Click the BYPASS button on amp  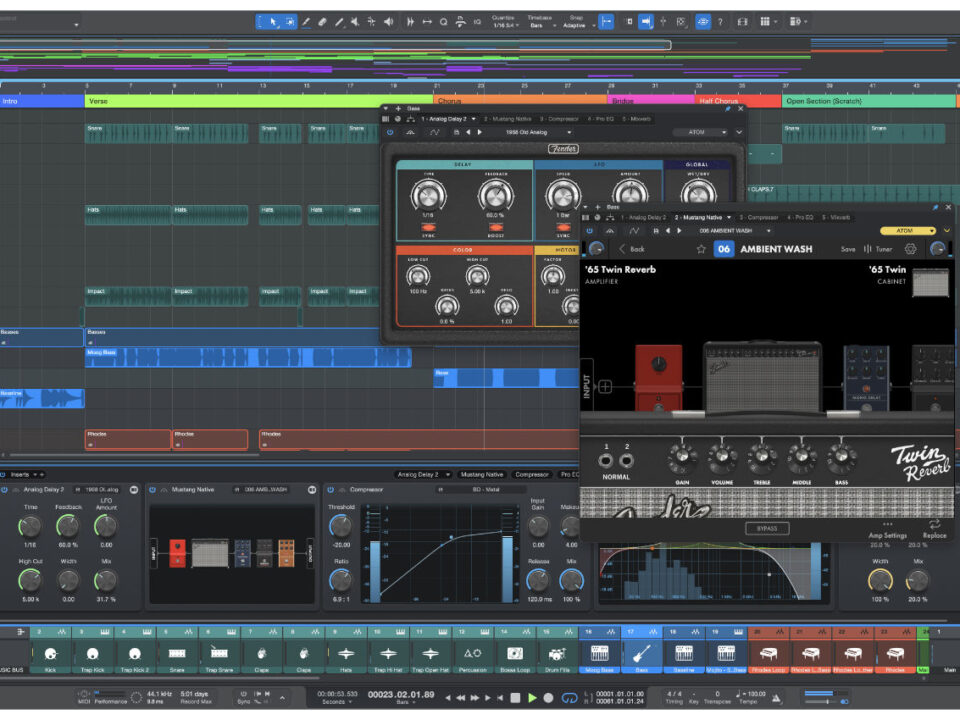coord(766,528)
